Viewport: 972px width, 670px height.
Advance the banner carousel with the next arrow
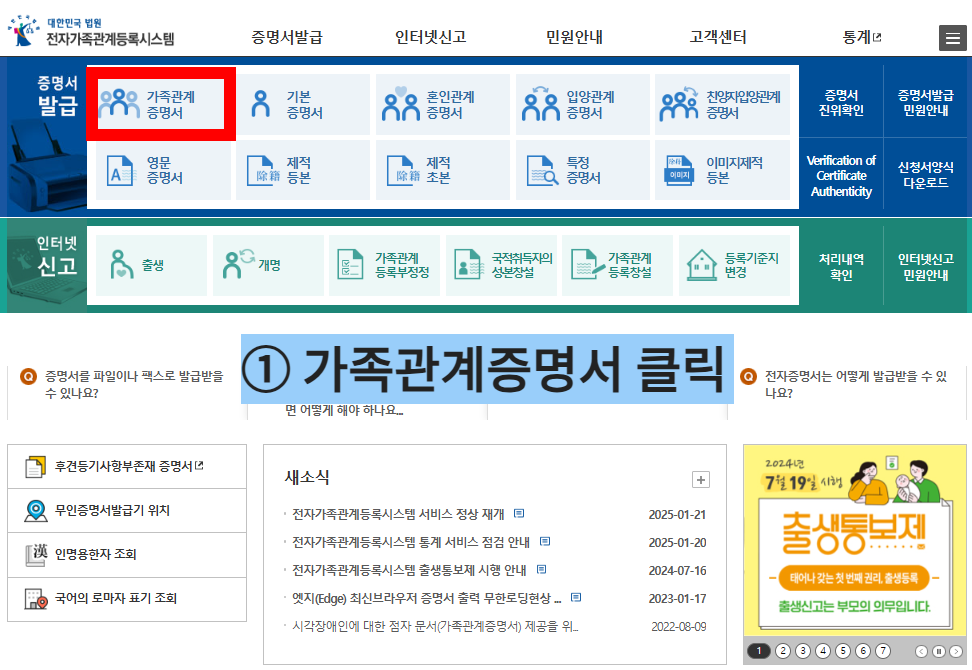coord(956,651)
